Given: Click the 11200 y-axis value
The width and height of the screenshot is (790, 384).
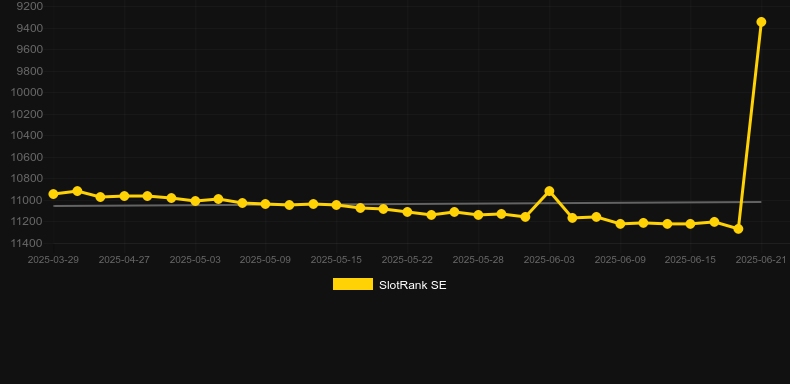Looking at the screenshot, I should coord(27,222).
